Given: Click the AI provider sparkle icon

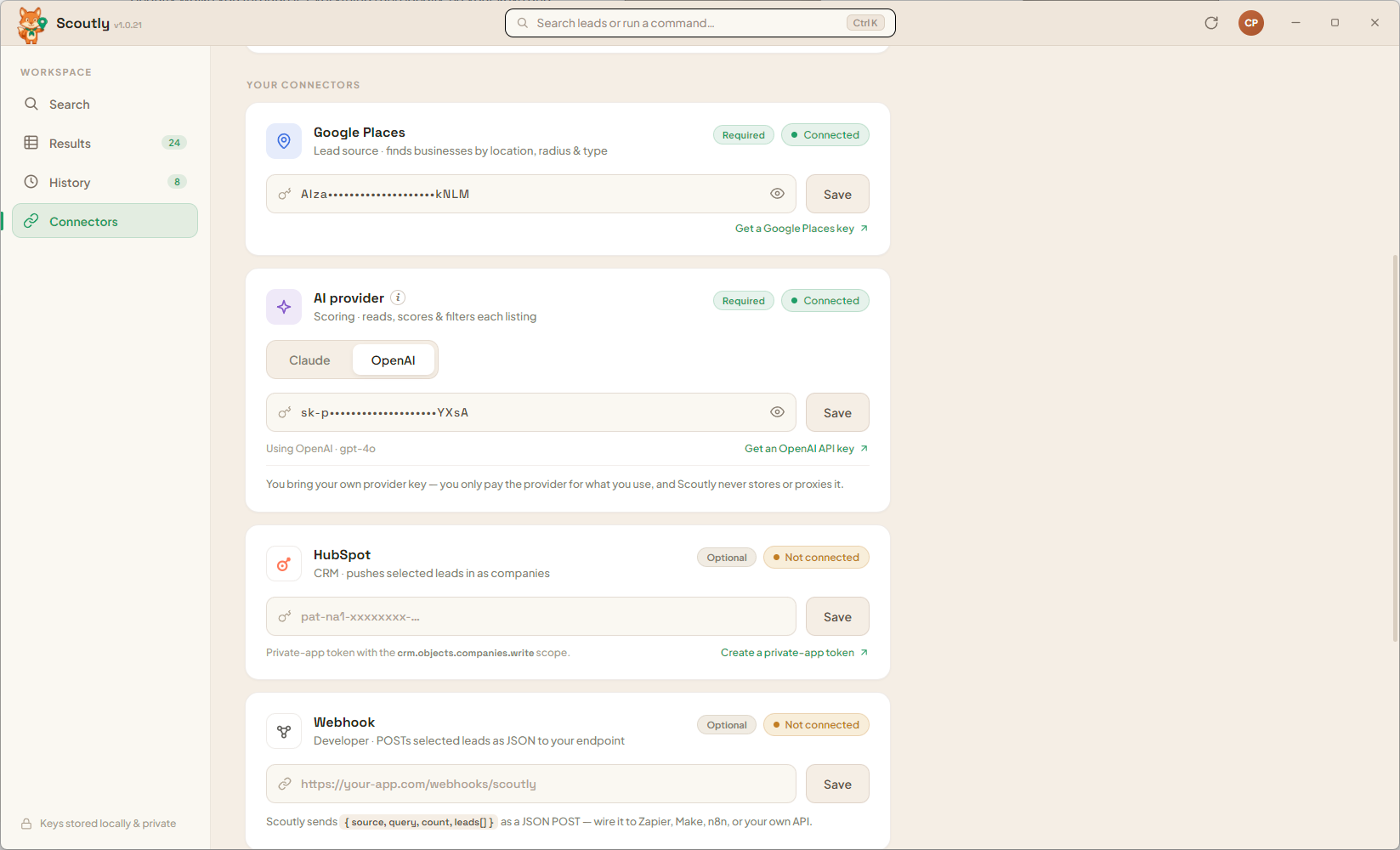Looking at the screenshot, I should (284, 307).
